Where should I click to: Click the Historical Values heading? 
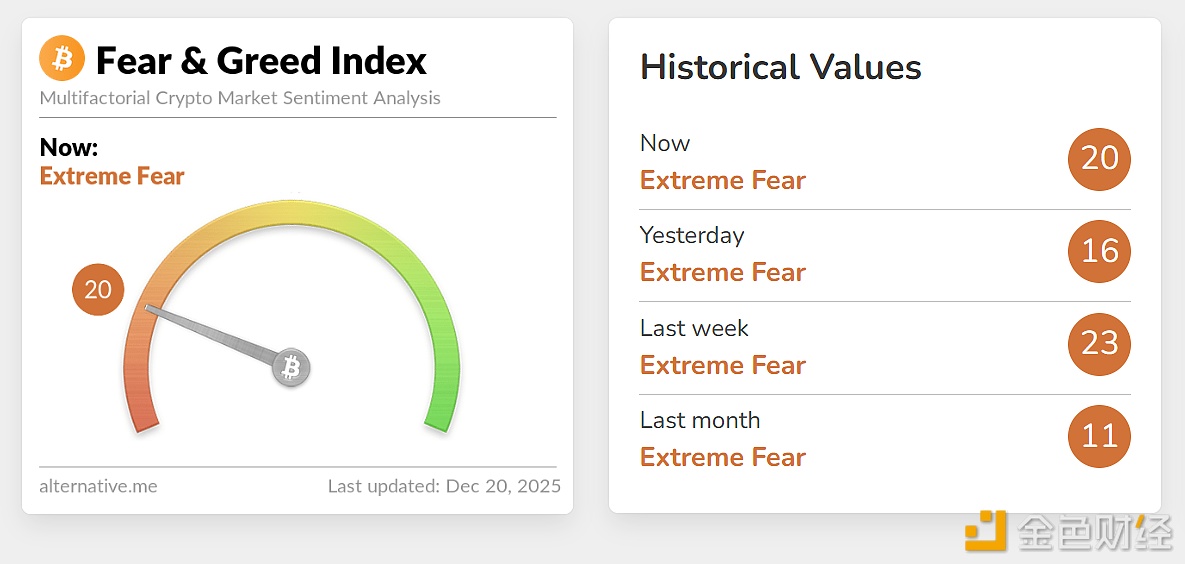(x=780, y=67)
